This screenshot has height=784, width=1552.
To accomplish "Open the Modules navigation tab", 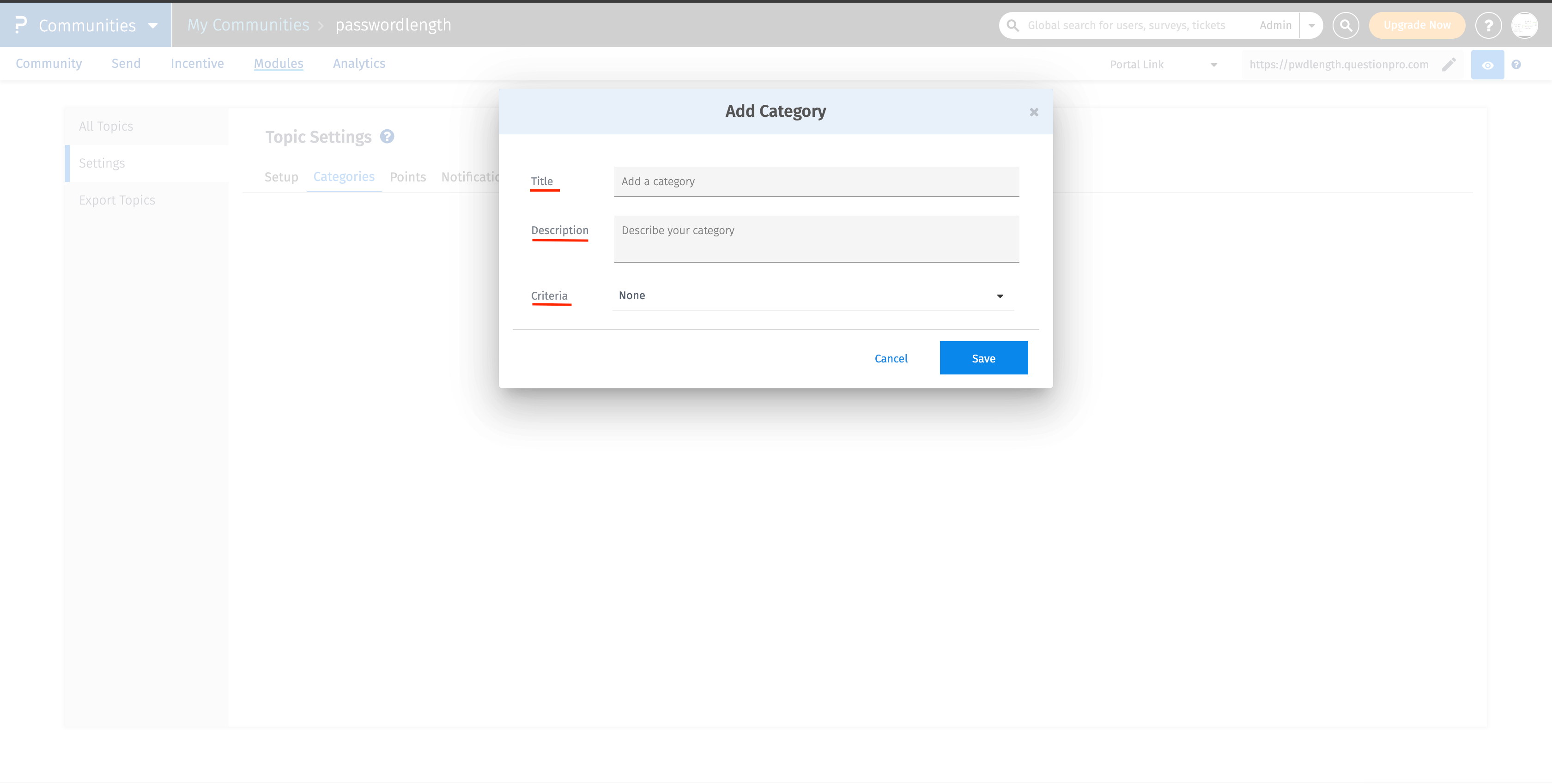I will (279, 63).
